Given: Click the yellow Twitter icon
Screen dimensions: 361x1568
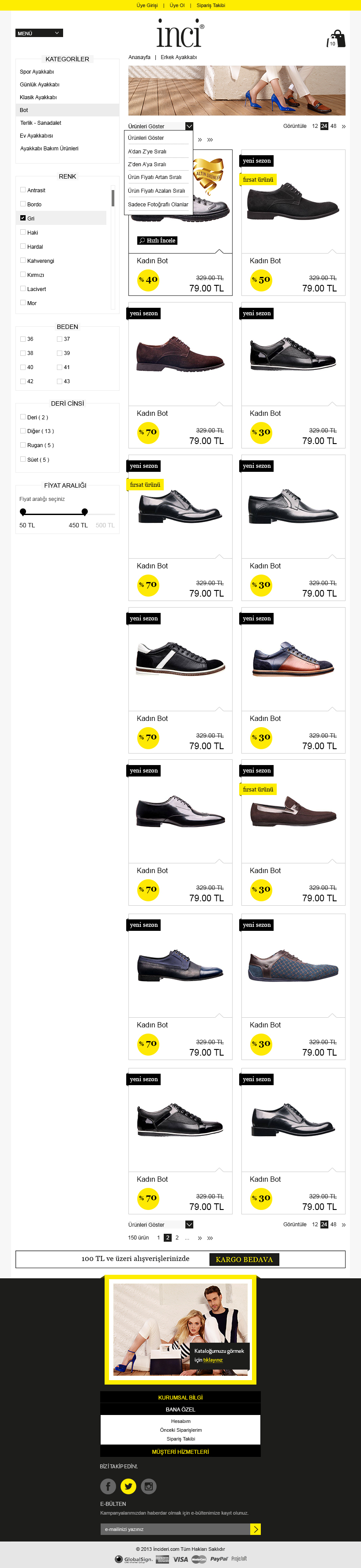Looking at the screenshot, I should [x=128, y=1486].
